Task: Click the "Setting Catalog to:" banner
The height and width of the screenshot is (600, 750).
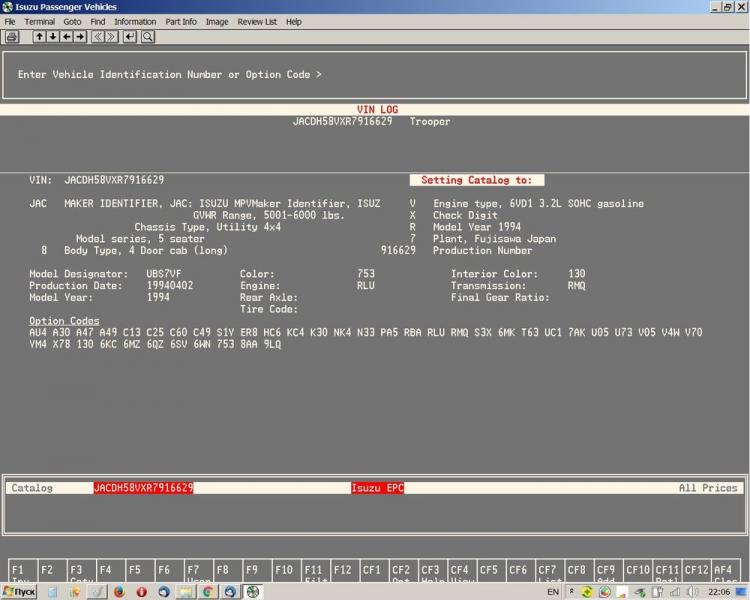Action: click(476, 180)
